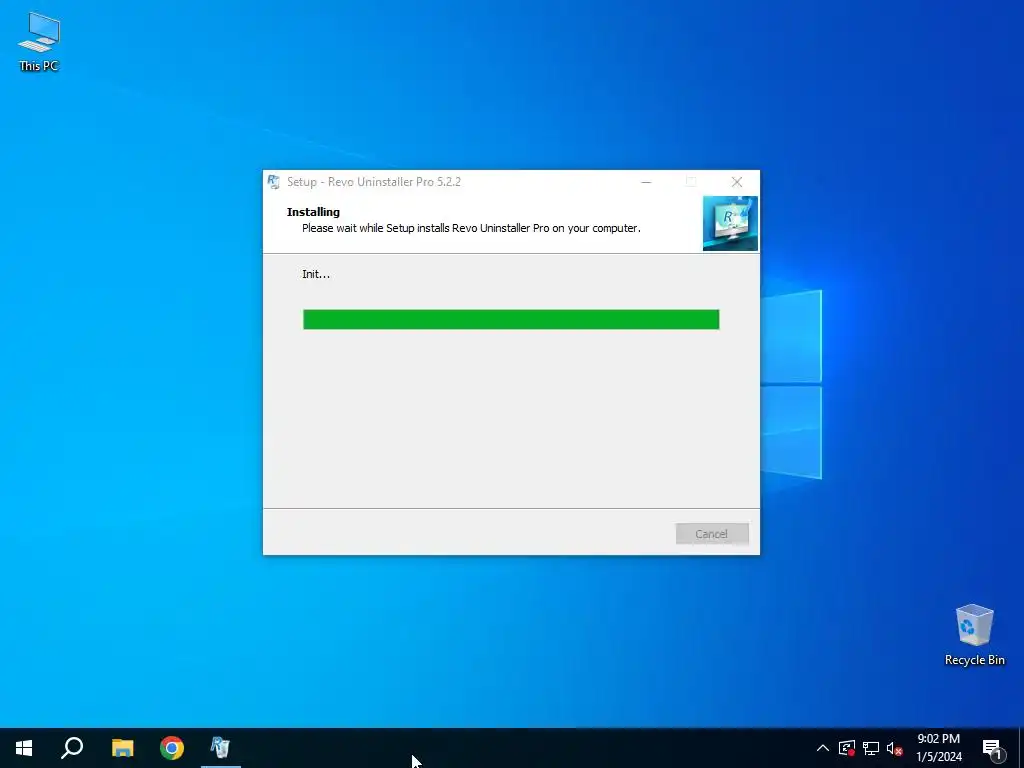
Task: Click the 'Init...' status text
Action: click(316, 274)
